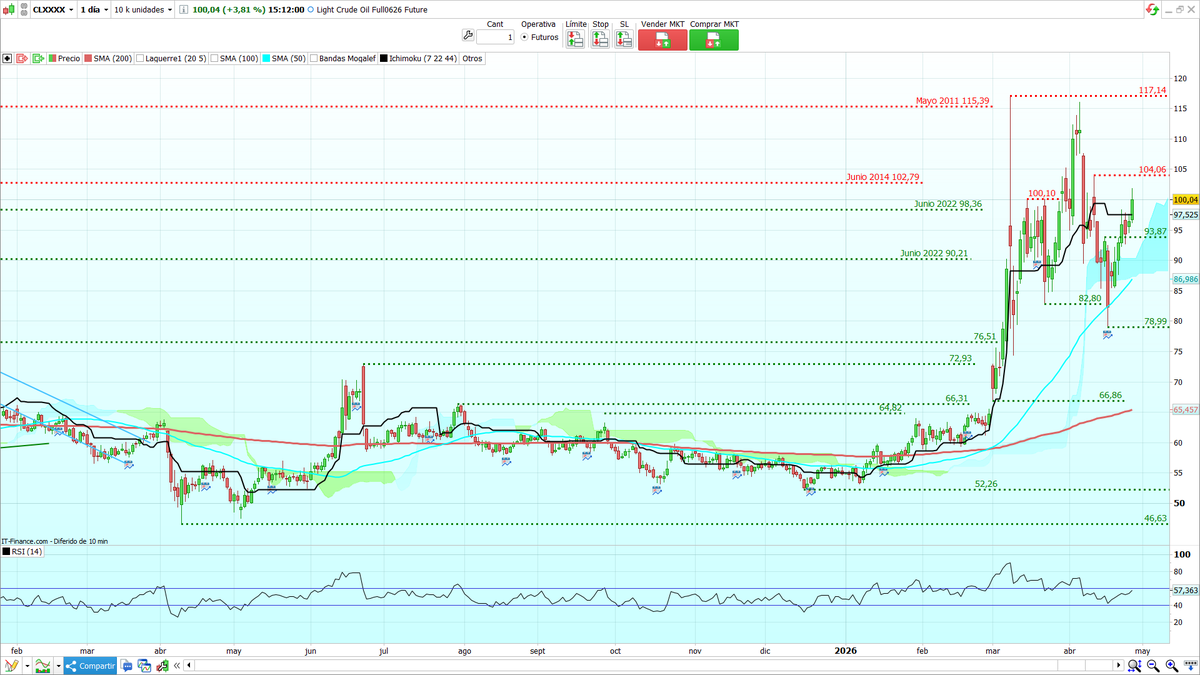This screenshot has width=1200, height=675.
Task: Select the SMA (100) indicator tab
Action: click(x=235, y=58)
